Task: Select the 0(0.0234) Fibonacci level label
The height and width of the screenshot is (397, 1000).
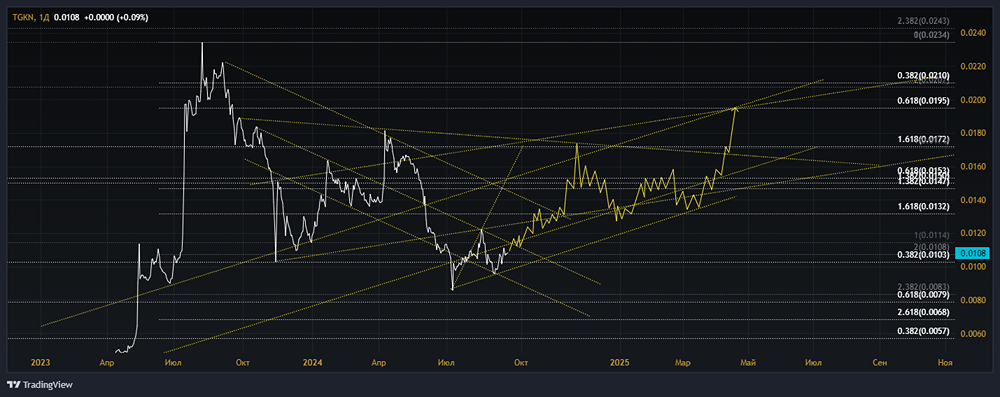Action: (932, 35)
